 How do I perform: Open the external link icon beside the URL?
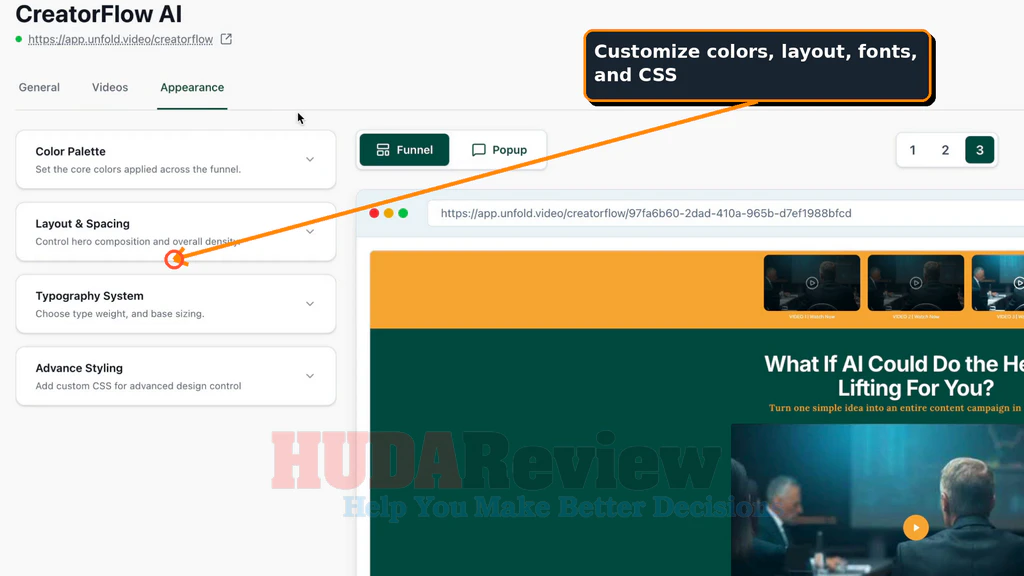coord(226,39)
